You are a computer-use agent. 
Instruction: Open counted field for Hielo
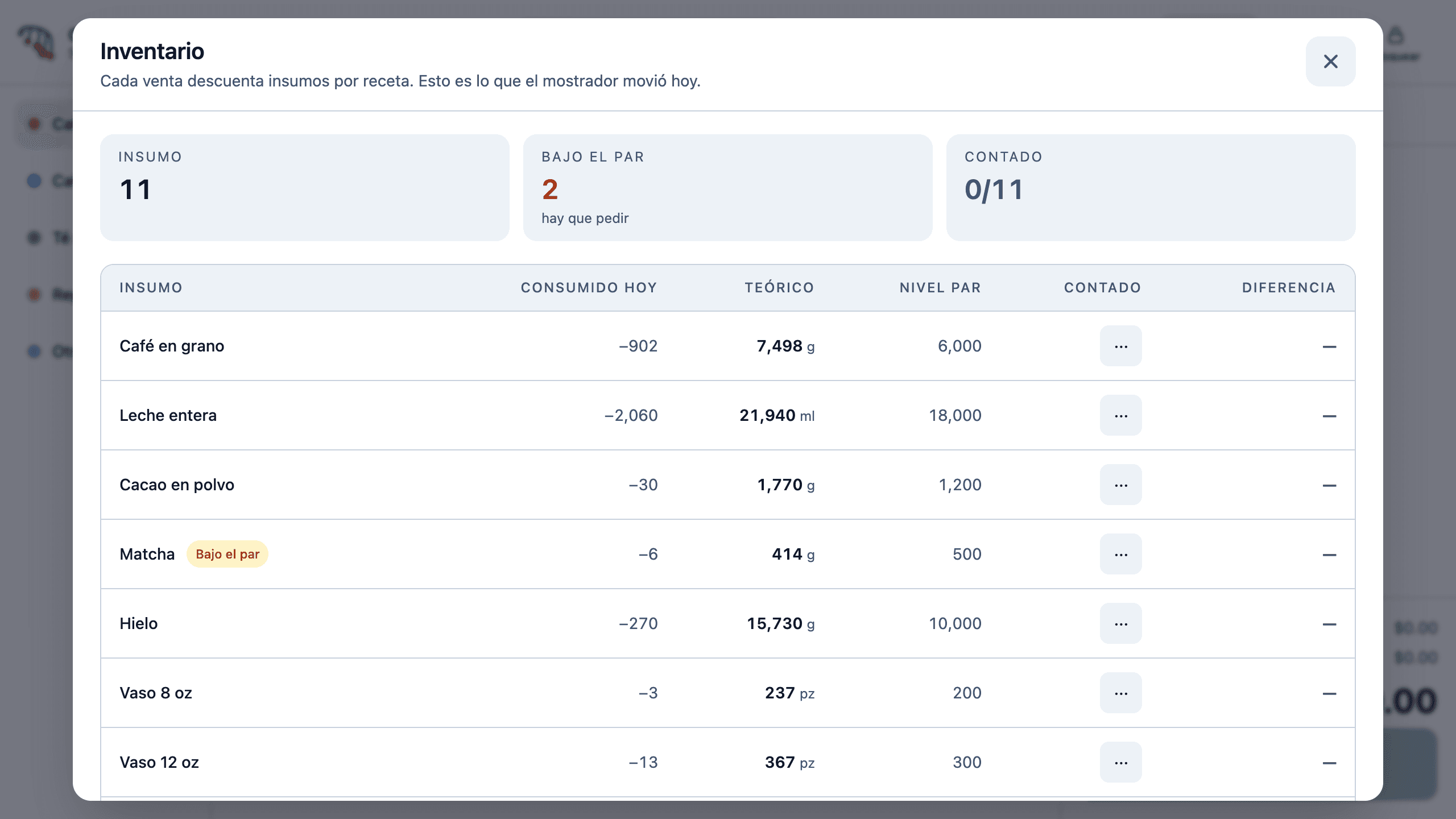point(1120,623)
